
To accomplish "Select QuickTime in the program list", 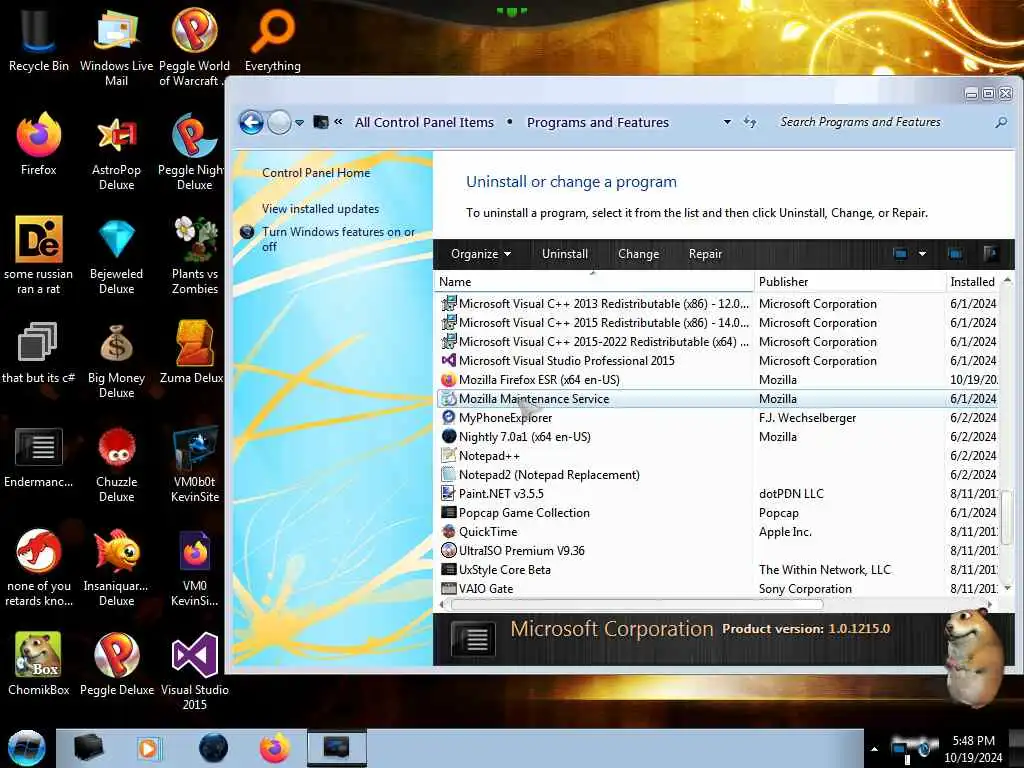I will 717,532.
